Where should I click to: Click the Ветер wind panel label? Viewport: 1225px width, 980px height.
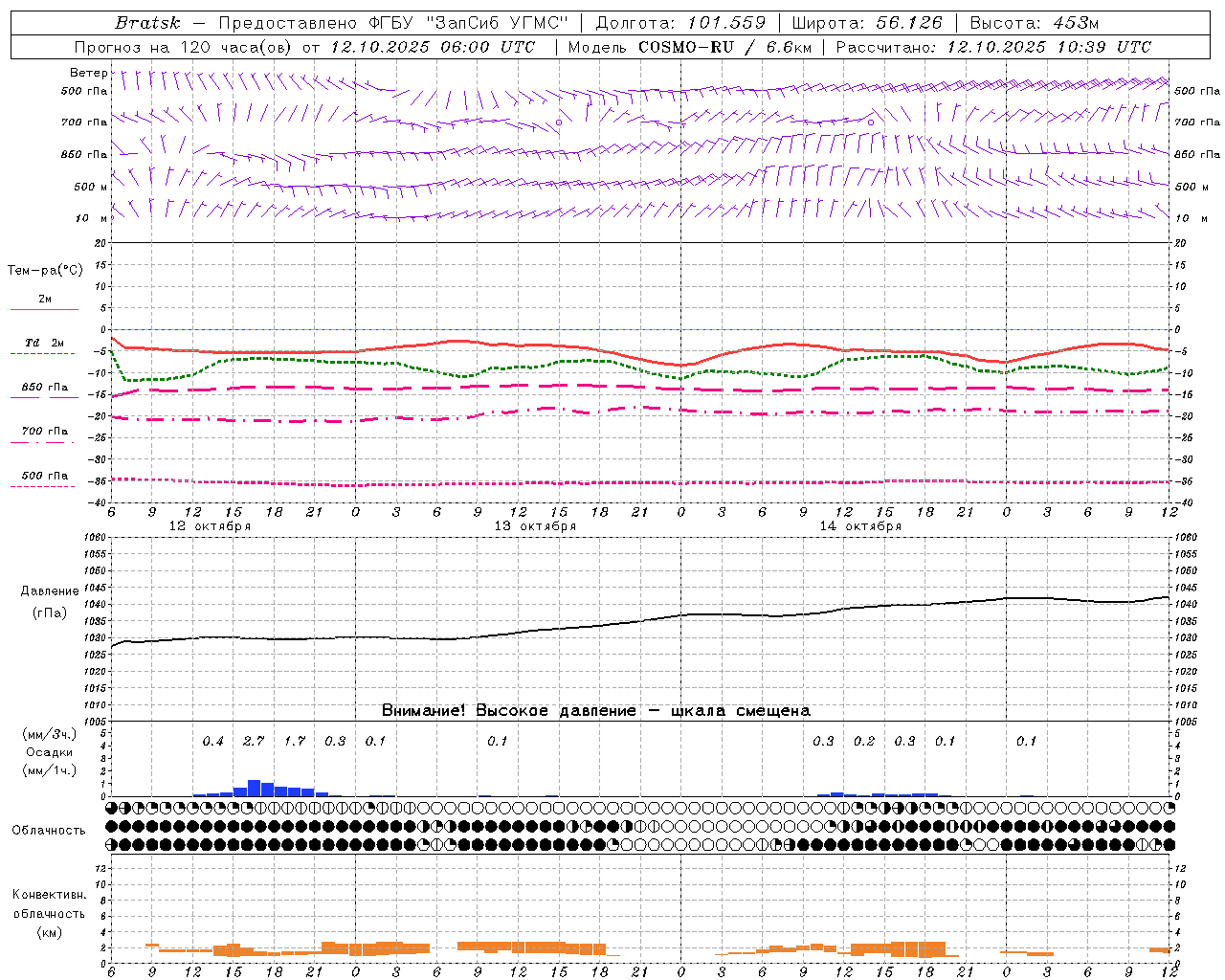[88, 73]
